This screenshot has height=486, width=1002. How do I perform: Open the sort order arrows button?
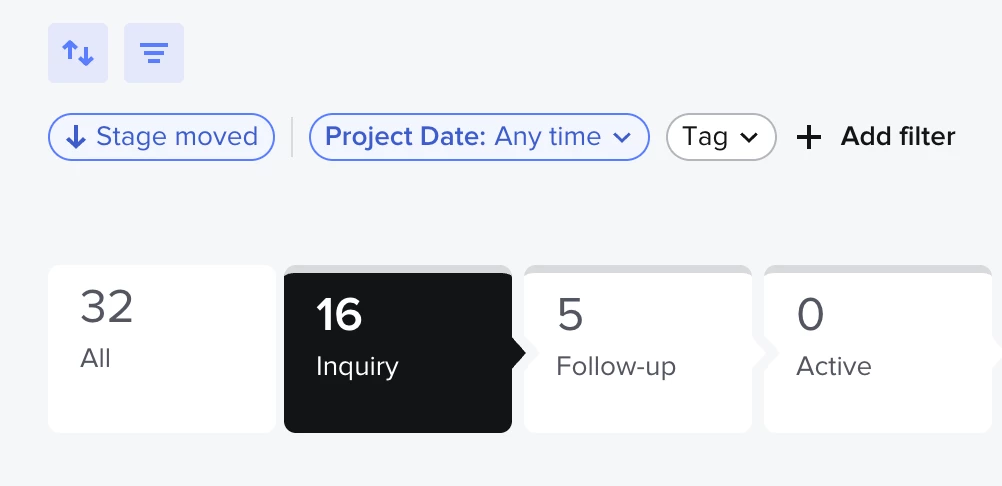pyautogui.click(x=78, y=53)
